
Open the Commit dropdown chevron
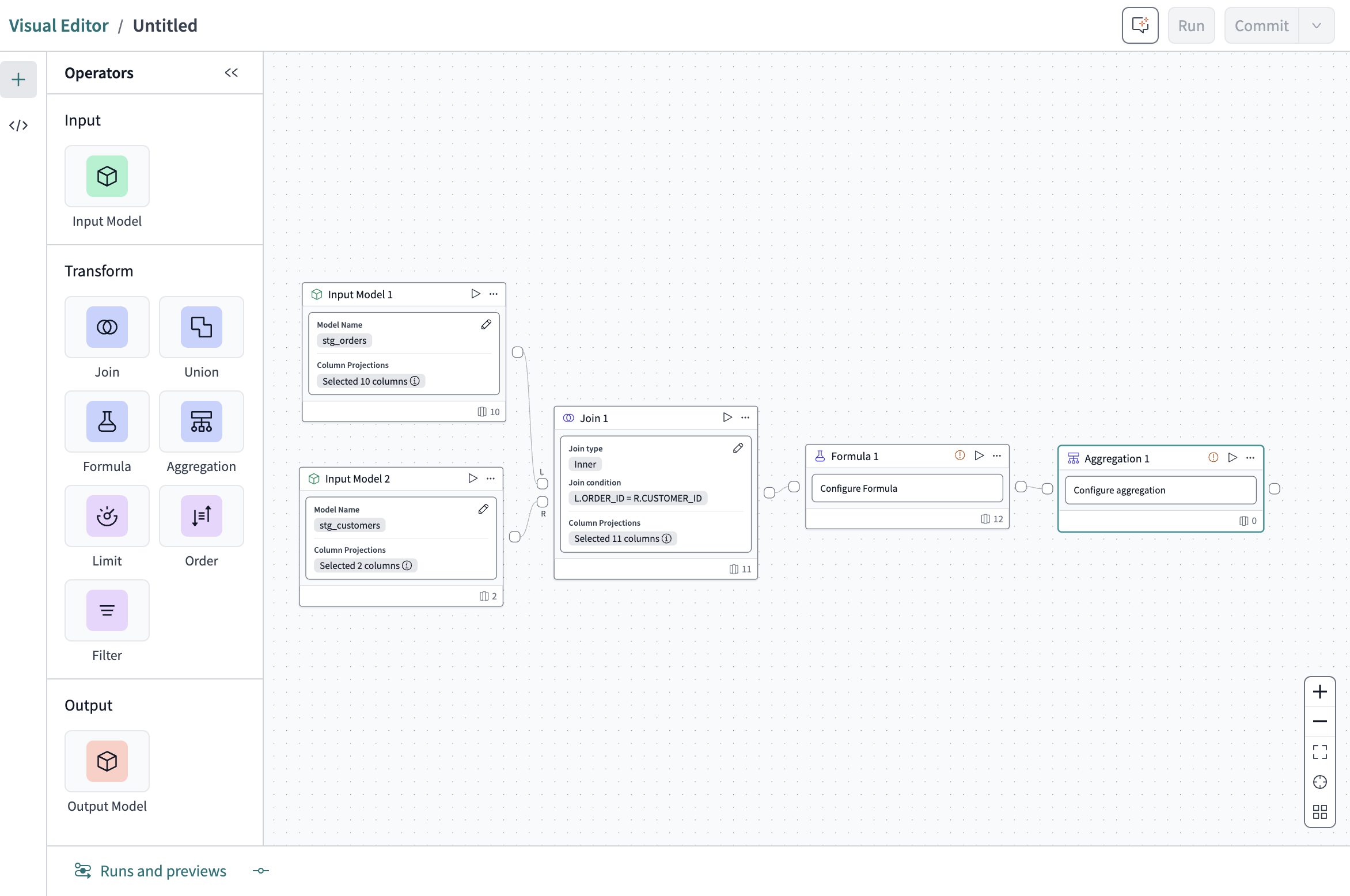click(x=1316, y=25)
